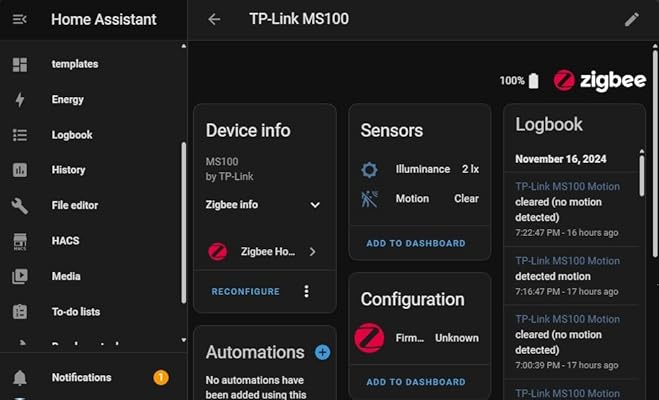Collapse the Home Assistant sidebar menu icon
This screenshot has height=400, width=659.
pyautogui.click(x=20, y=19)
